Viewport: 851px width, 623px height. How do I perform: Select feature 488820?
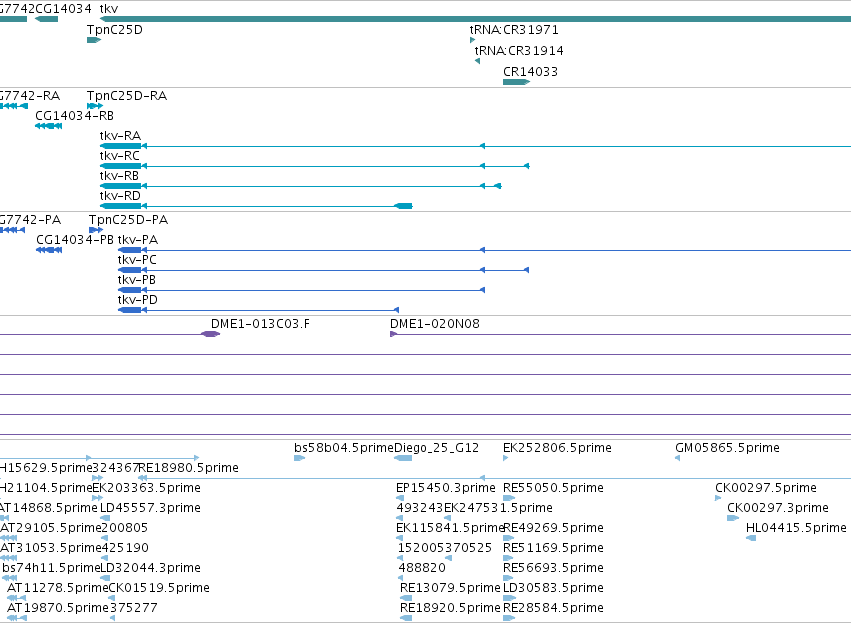(x=422, y=568)
